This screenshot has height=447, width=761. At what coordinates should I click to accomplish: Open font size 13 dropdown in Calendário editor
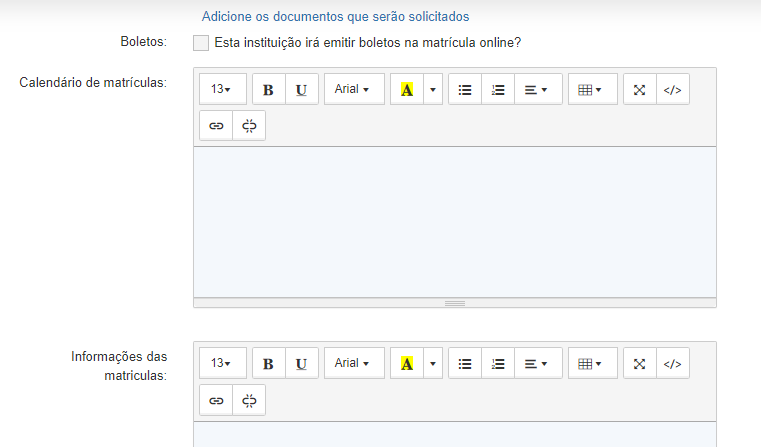click(223, 89)
